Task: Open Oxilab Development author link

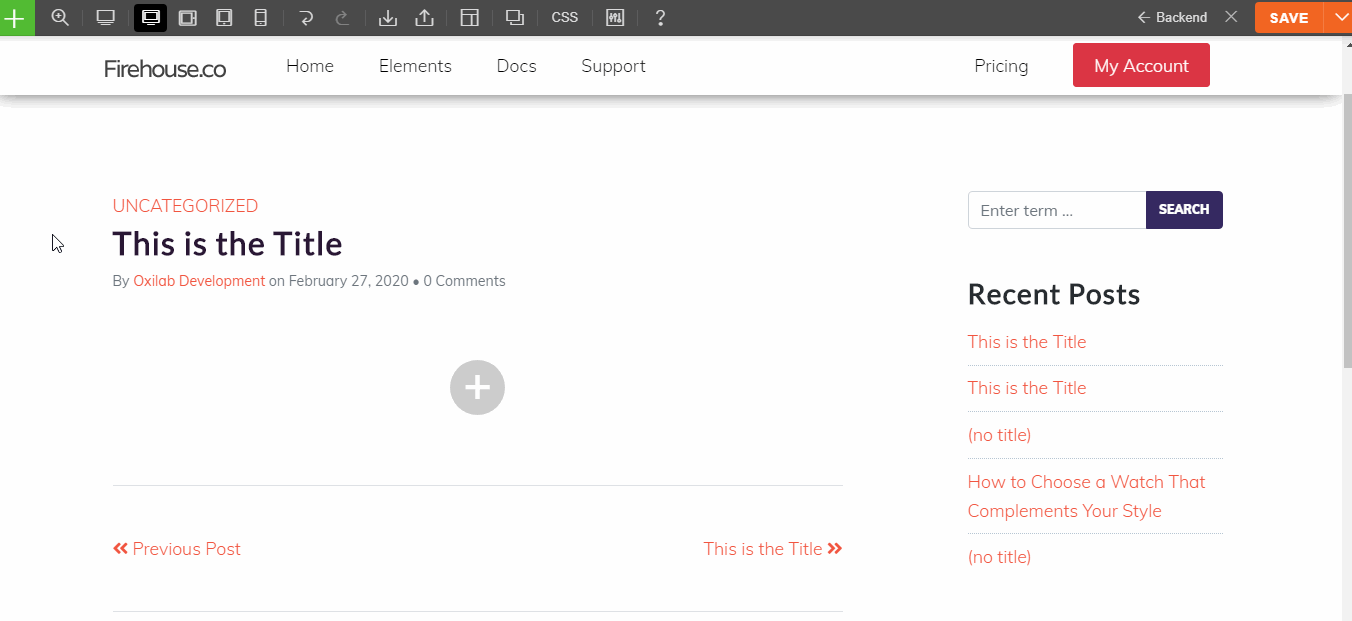Action: click(199, 281)
